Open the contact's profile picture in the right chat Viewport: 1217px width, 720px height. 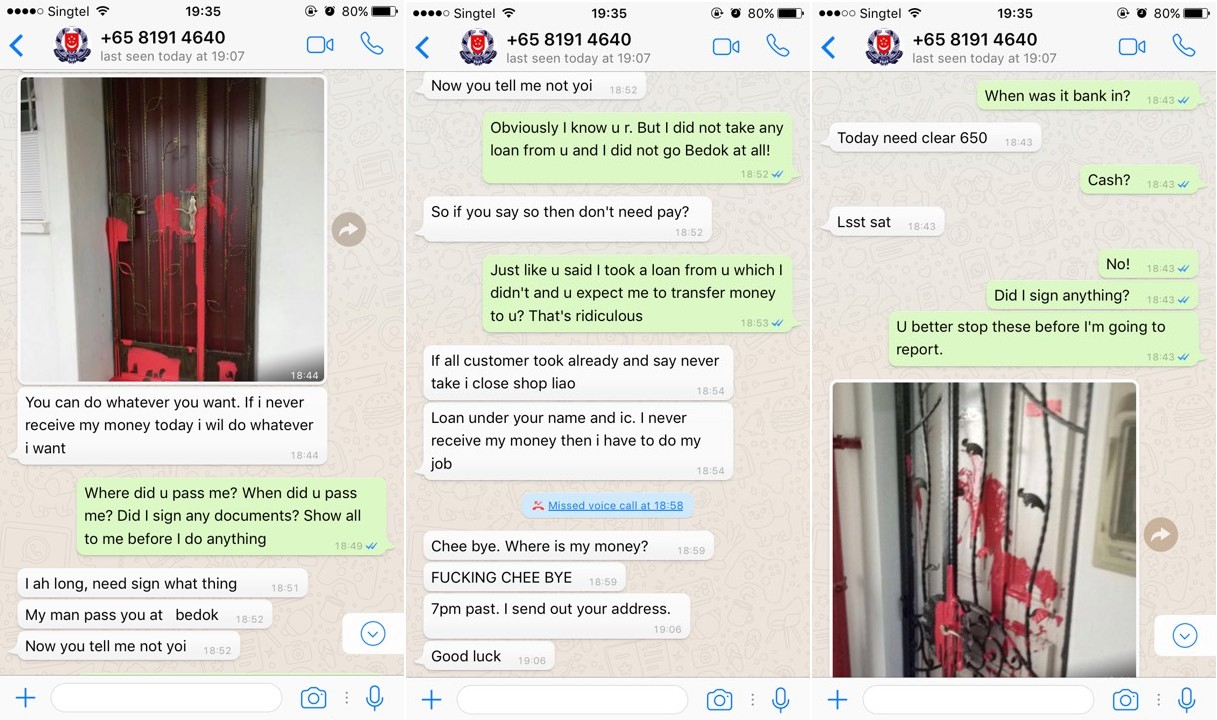tap(884, 46)
